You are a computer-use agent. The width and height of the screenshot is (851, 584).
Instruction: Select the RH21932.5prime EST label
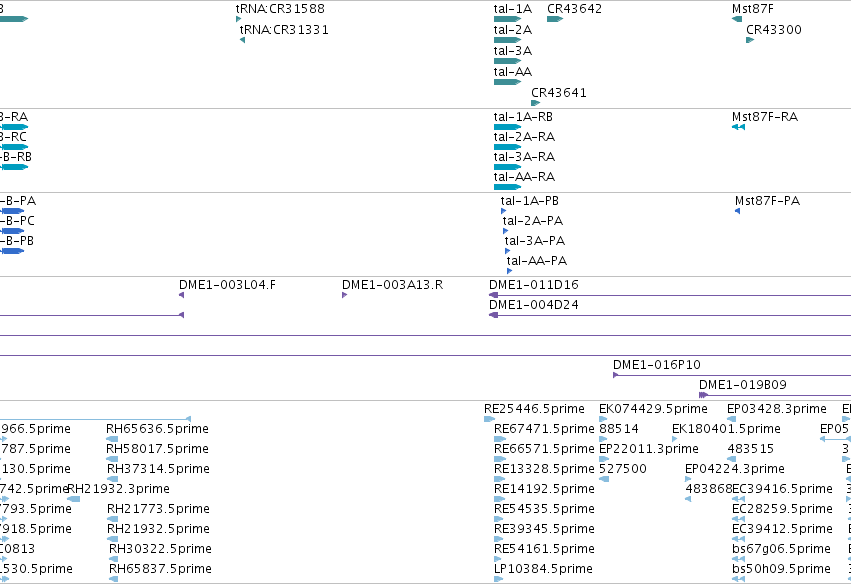(x=158, y=529)
